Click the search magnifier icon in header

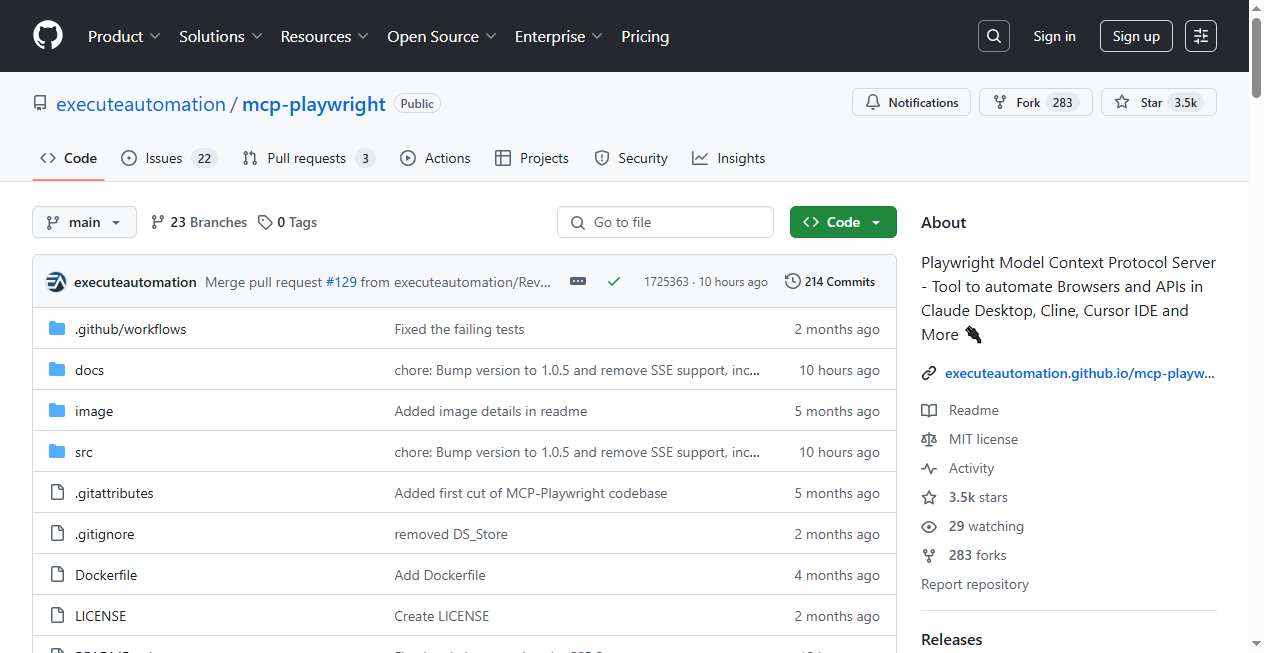[993, 36]
